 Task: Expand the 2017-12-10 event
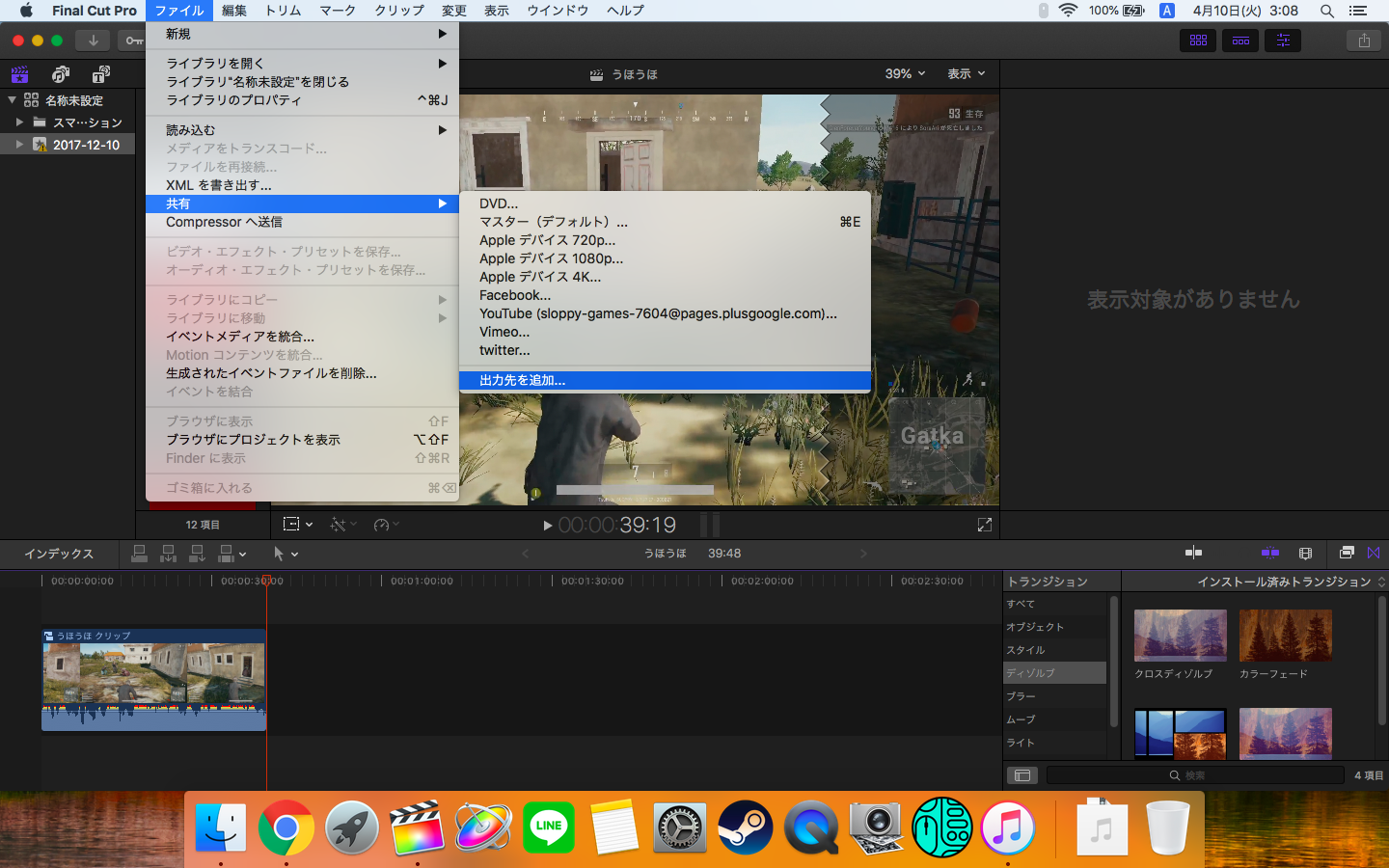(19, 145)
